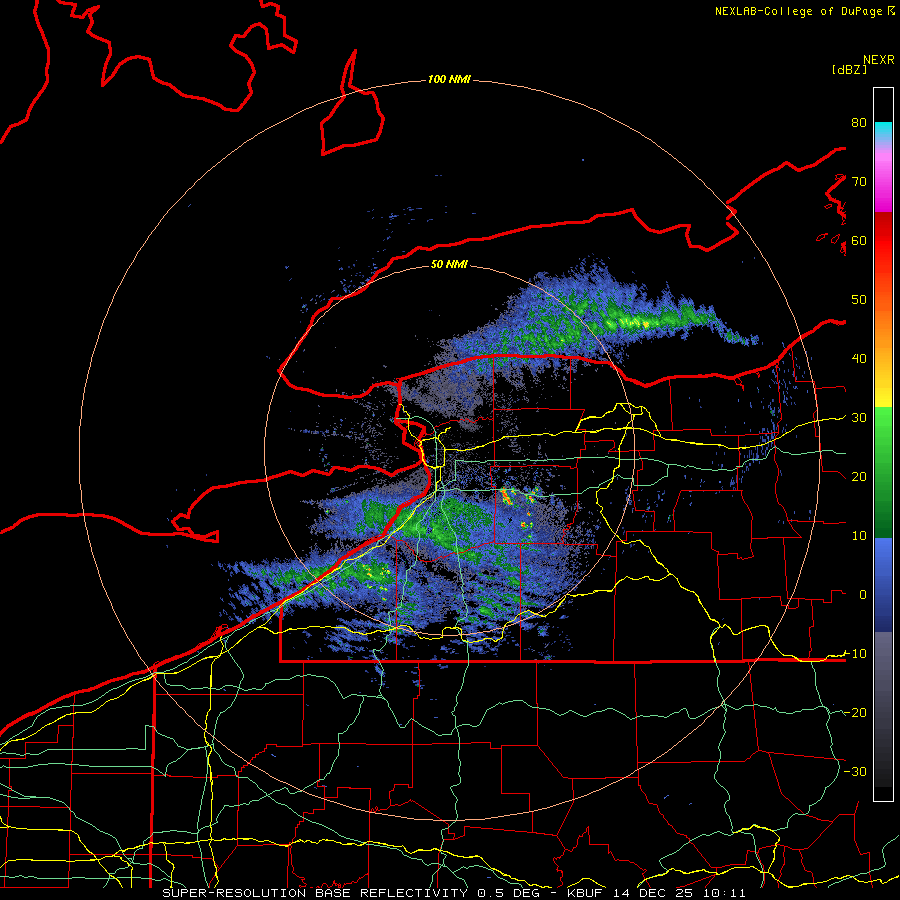Click the -20 tick label on the color scale
Image resolution: width=900 pixels, height=900 pixels.
(x=855, y=713)
